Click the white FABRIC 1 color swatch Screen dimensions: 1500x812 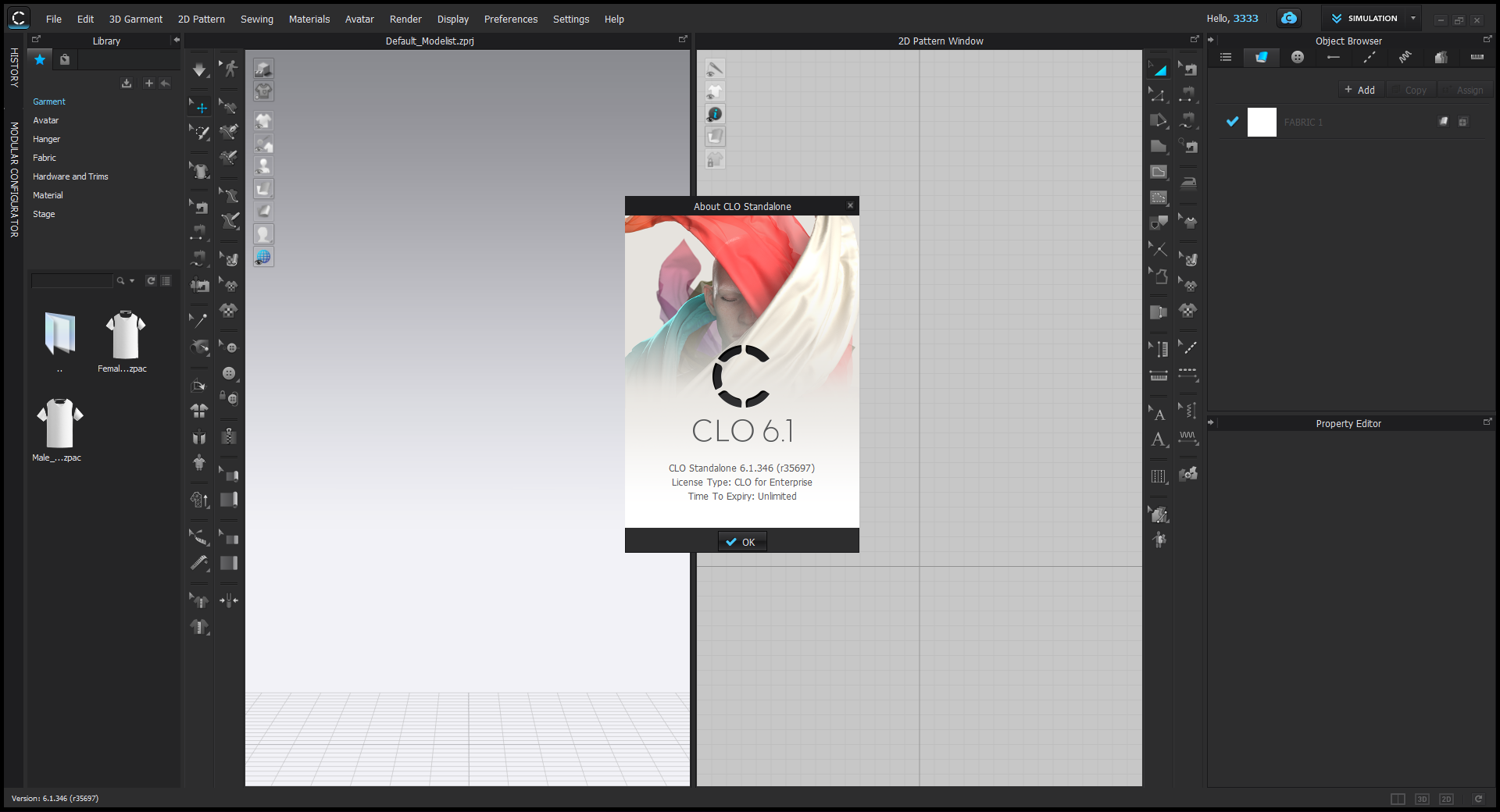tap(1262, 122)
